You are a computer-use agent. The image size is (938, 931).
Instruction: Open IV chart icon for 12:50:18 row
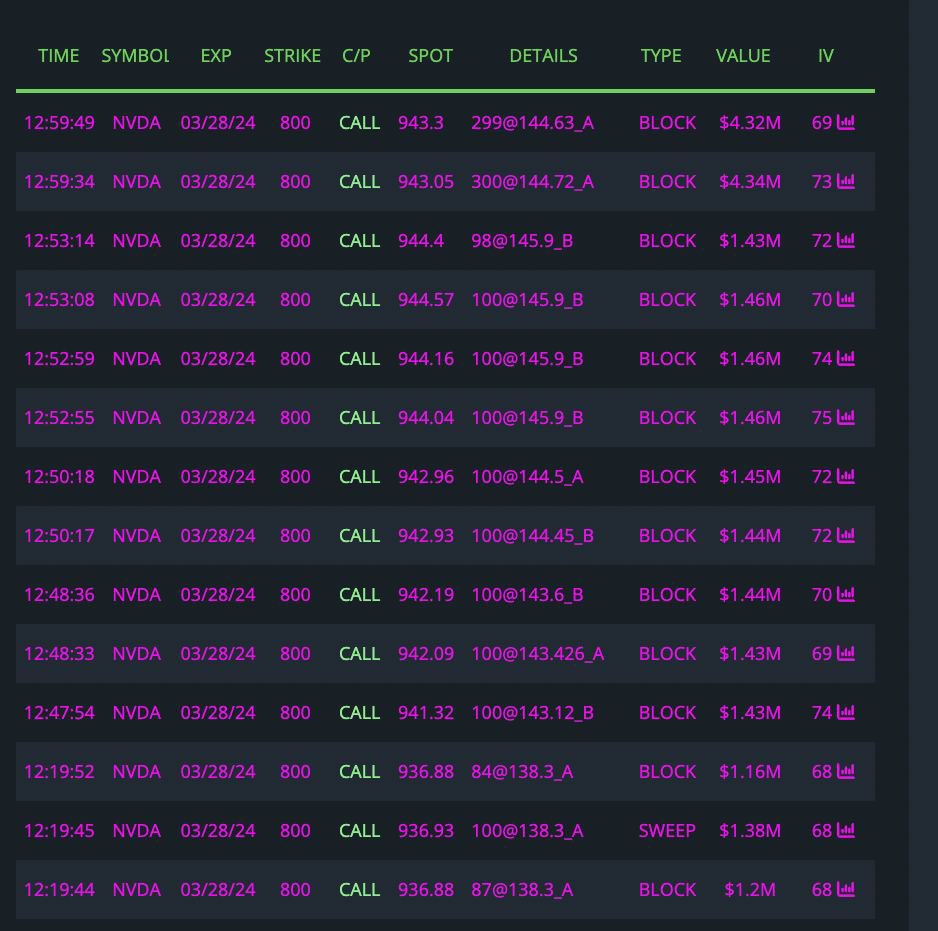[845, 476]
